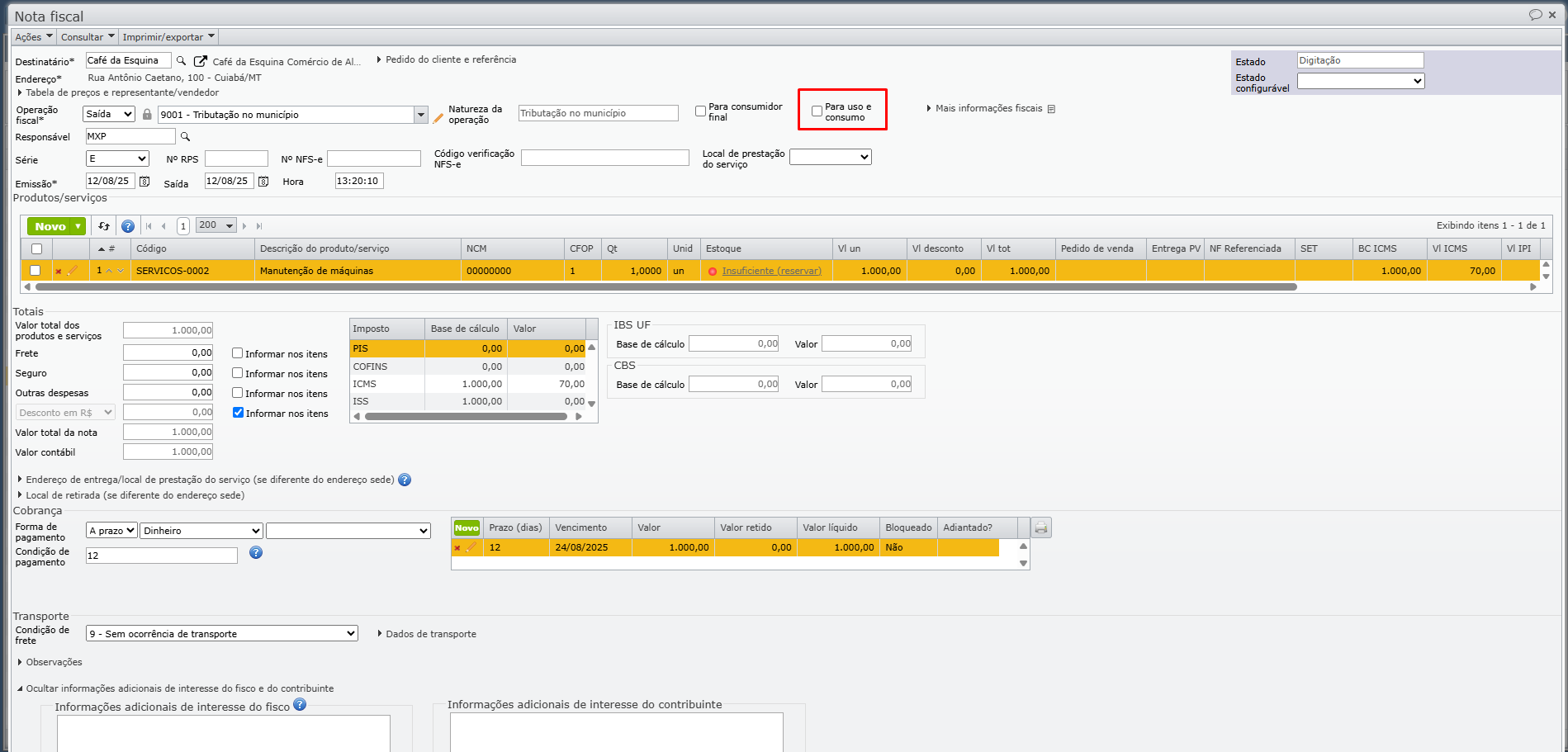Click the search magnifier beside the Responsável field
1568x752 pixels.
pyautogui.click(x=186, y=137)
